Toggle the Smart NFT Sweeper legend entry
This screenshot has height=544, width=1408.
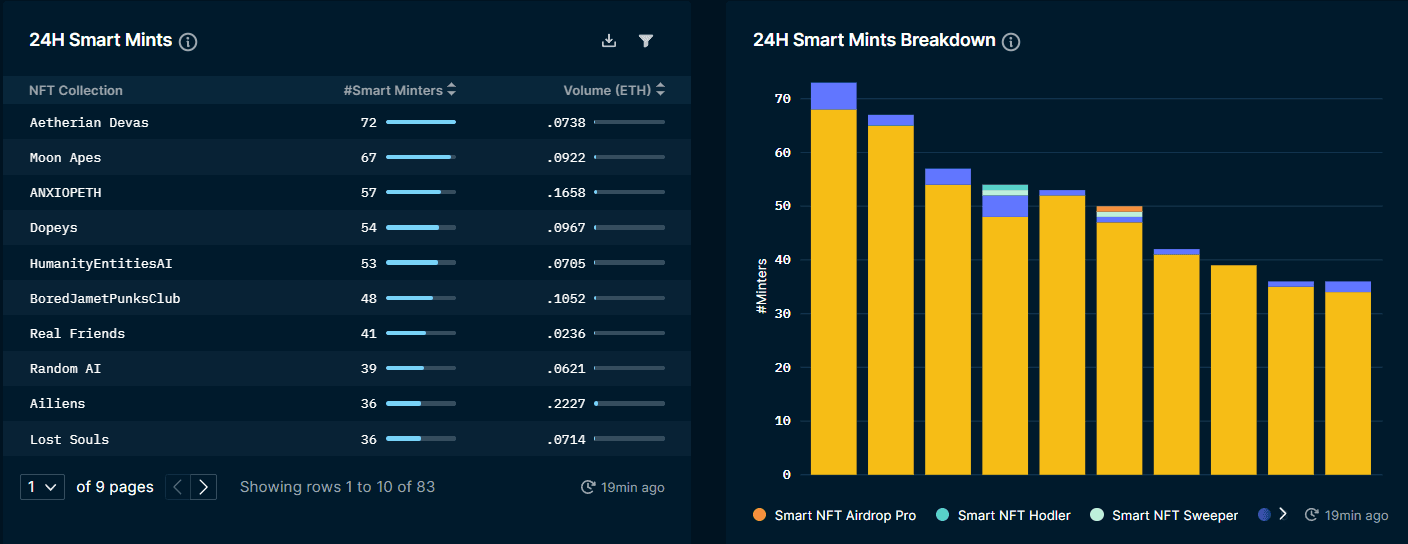[1164, 515]
